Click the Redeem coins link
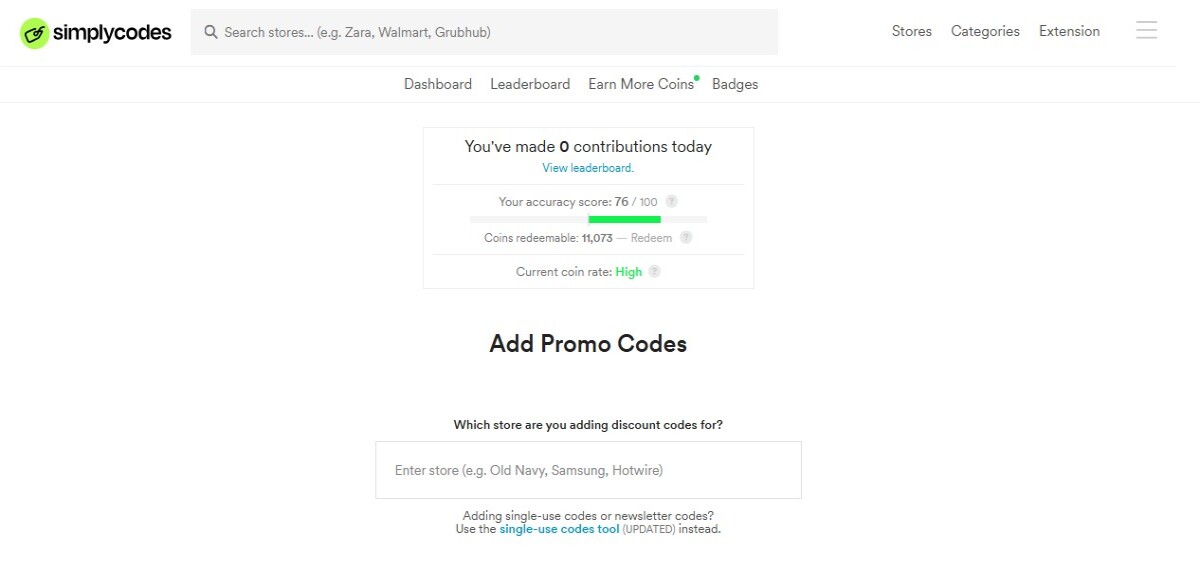This screenshot has width=1200, height=570. tap(651, 238)
